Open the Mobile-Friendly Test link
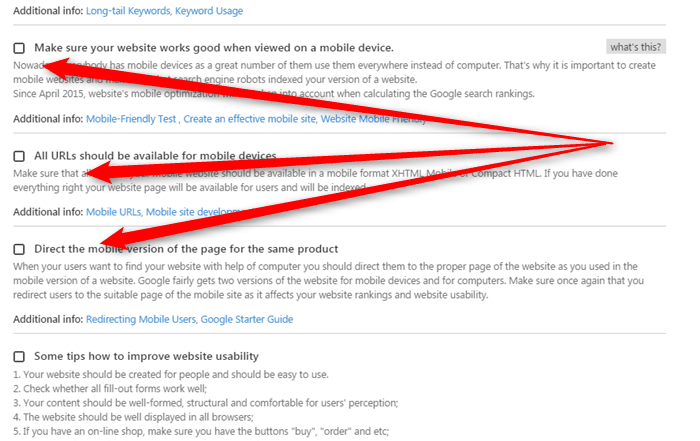Image resolution: width=700 pixels, height=441 pixels. (131, 119)
